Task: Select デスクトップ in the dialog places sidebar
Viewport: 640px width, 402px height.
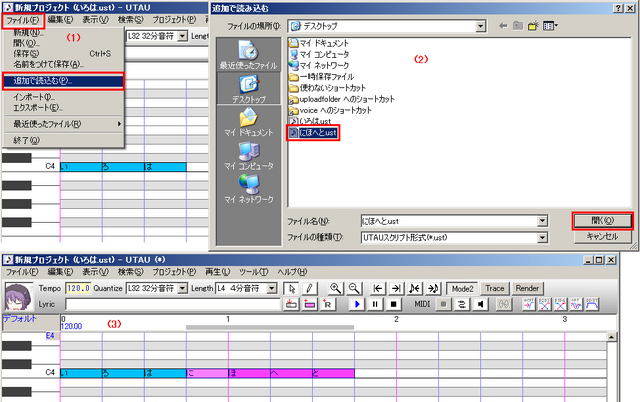Action: 248,89
